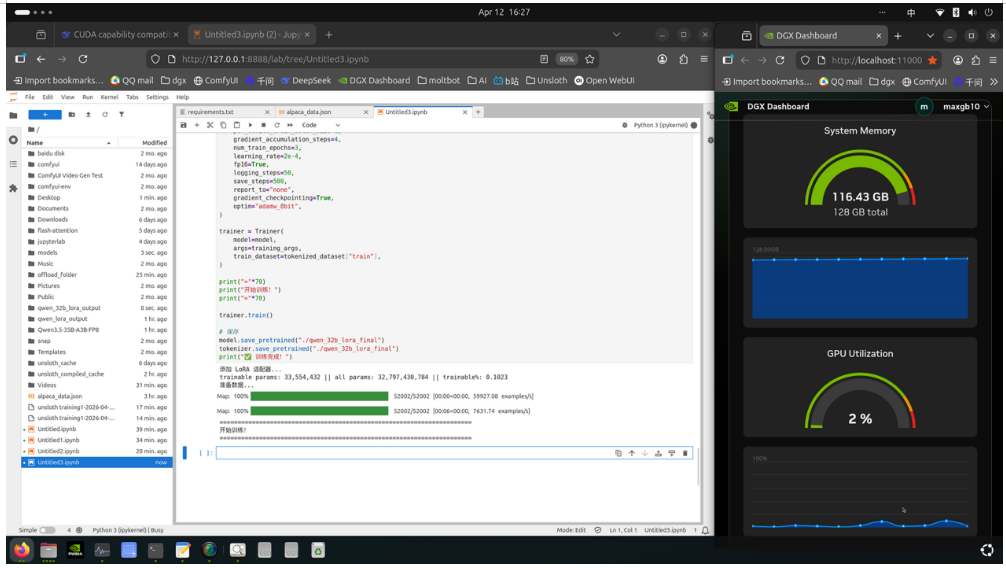
Task: Bookmark this page with the star icon
Action: coord(590,59)
